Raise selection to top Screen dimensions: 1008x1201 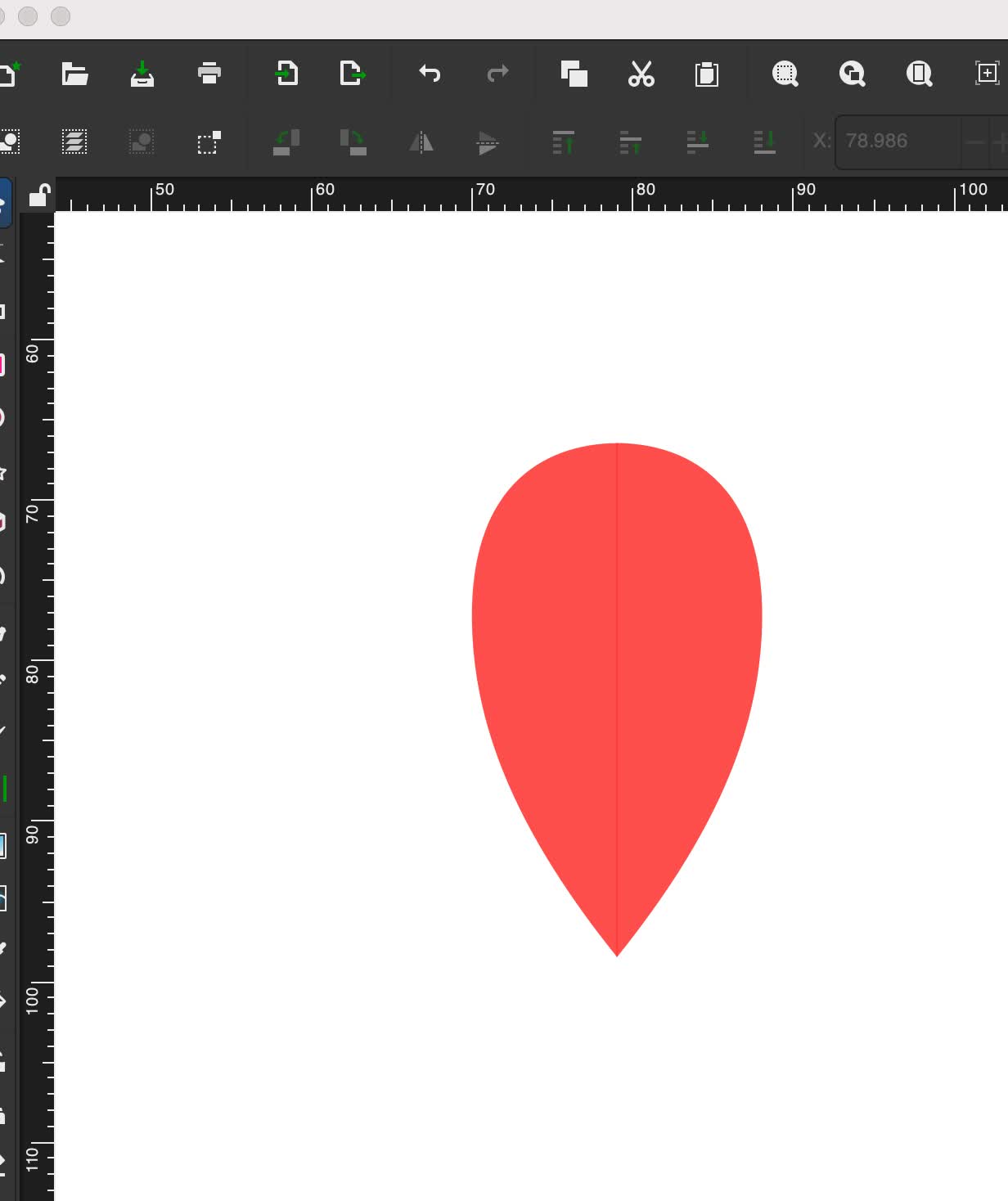563,143
